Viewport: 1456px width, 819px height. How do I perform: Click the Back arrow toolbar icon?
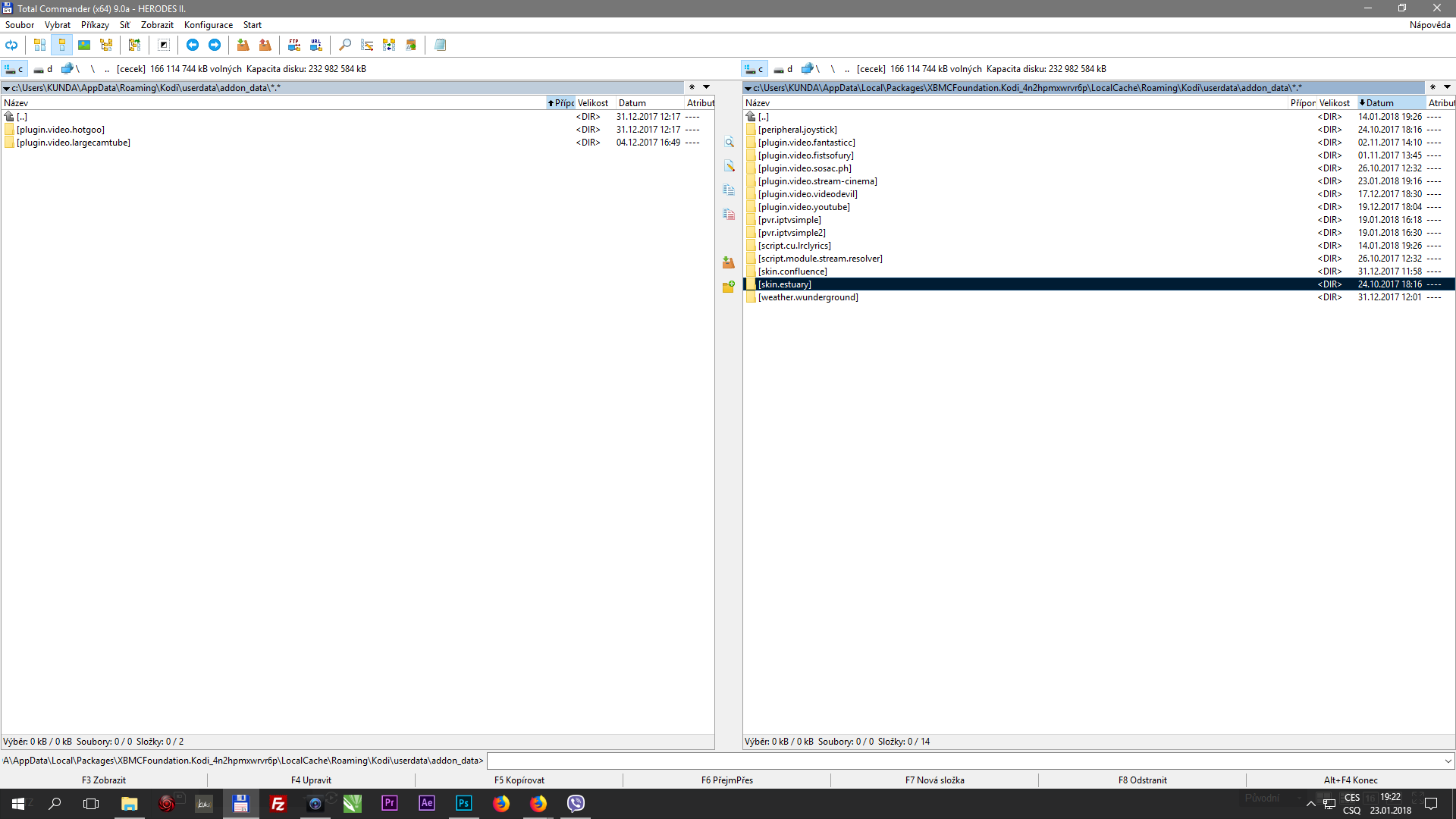coord(193,45)
